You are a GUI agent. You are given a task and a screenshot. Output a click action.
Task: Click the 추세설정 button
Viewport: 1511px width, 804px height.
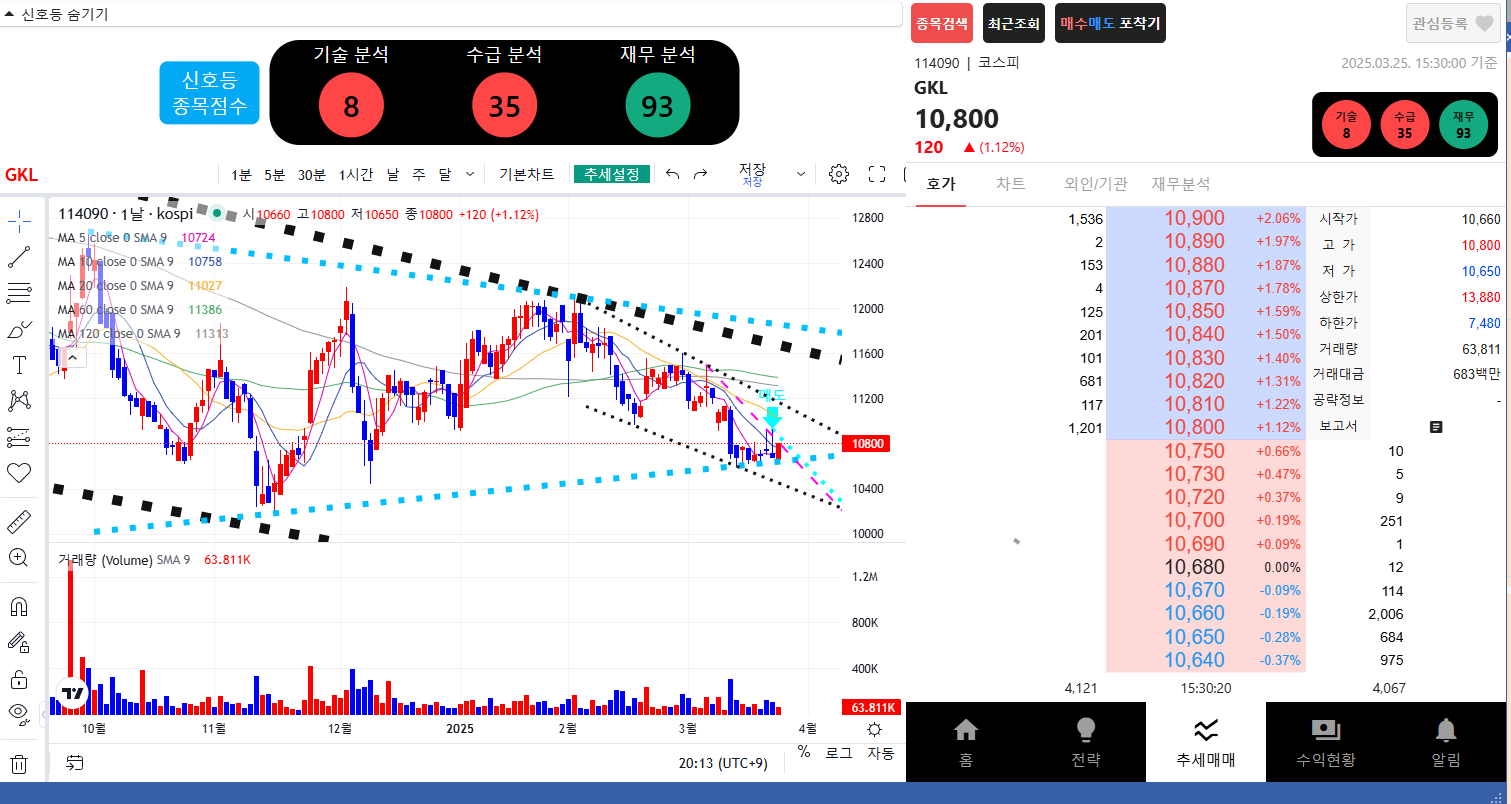click(612, 174)
